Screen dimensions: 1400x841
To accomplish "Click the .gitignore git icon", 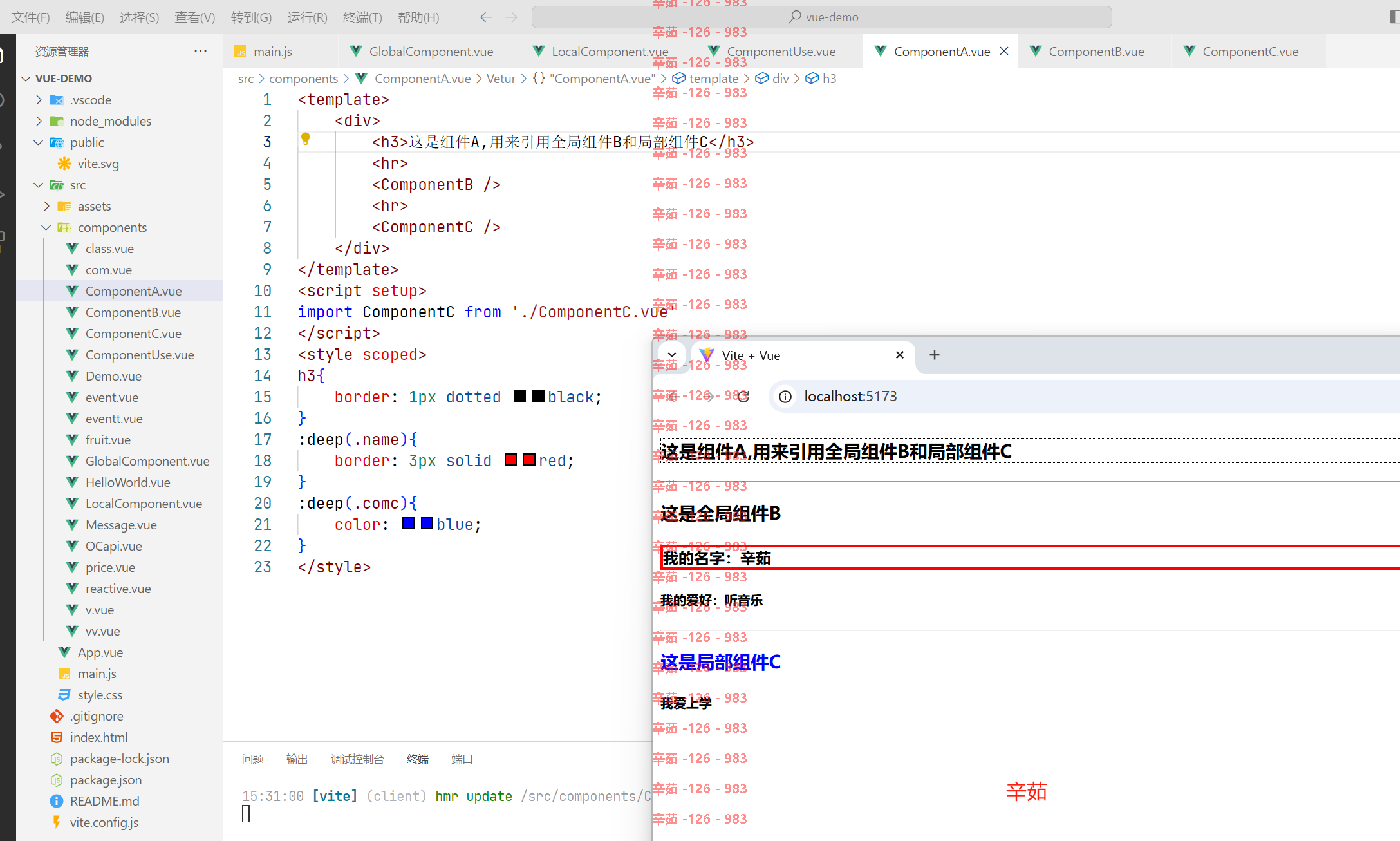I will pyautogui.click(x=57, y=716).
